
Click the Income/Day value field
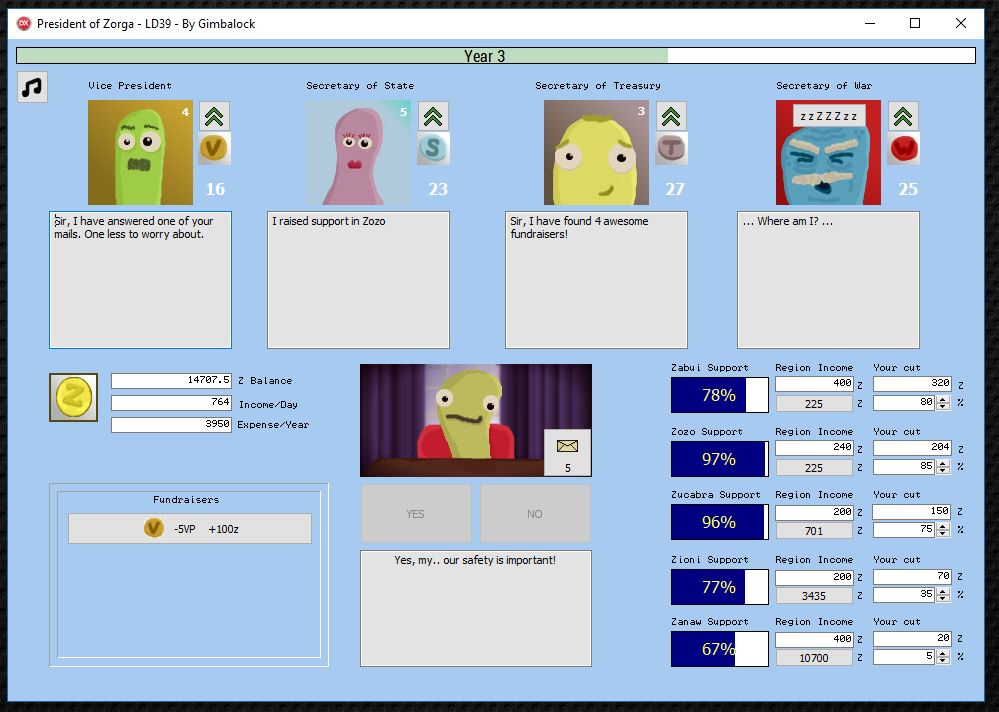click(171, 402)
